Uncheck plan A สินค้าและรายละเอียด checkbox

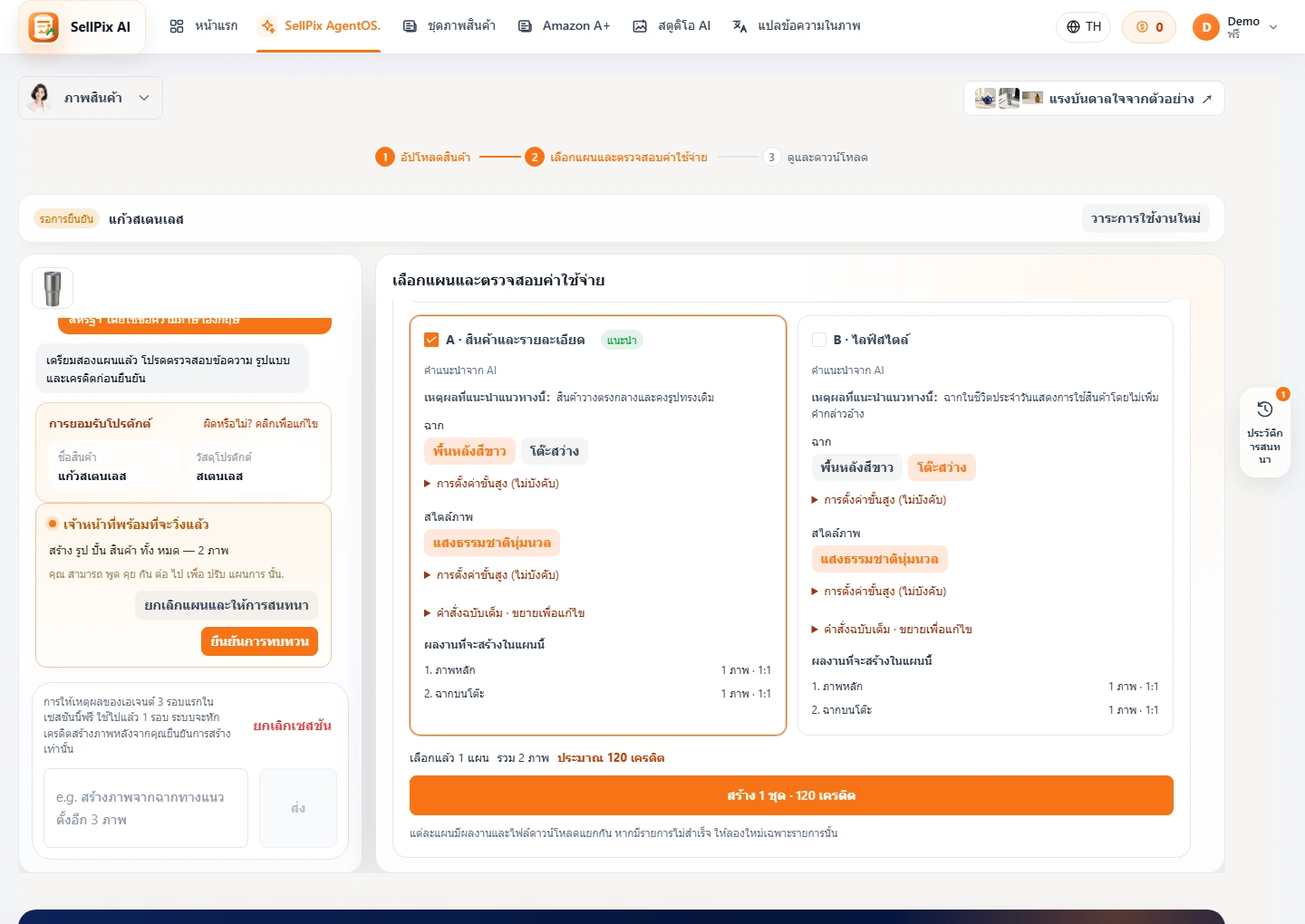[x=431, y=340]
